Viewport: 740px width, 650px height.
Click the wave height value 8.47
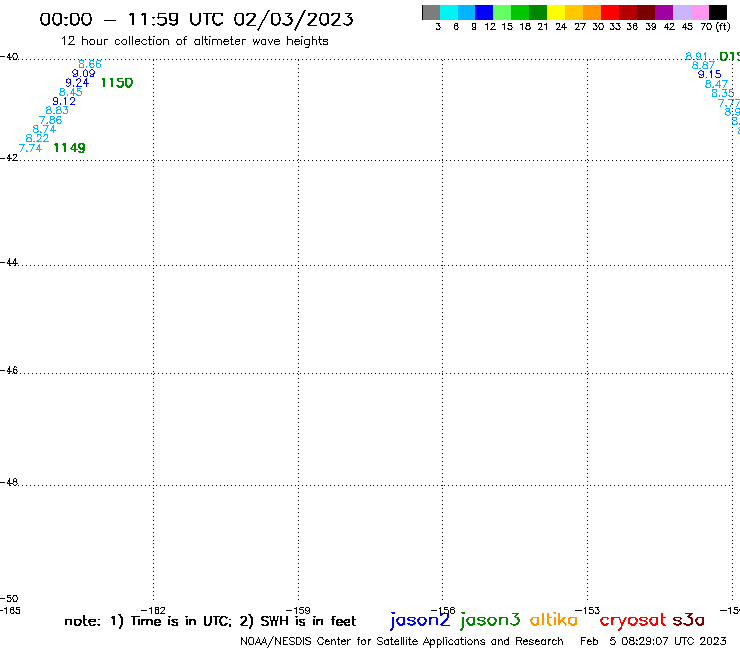716,84
